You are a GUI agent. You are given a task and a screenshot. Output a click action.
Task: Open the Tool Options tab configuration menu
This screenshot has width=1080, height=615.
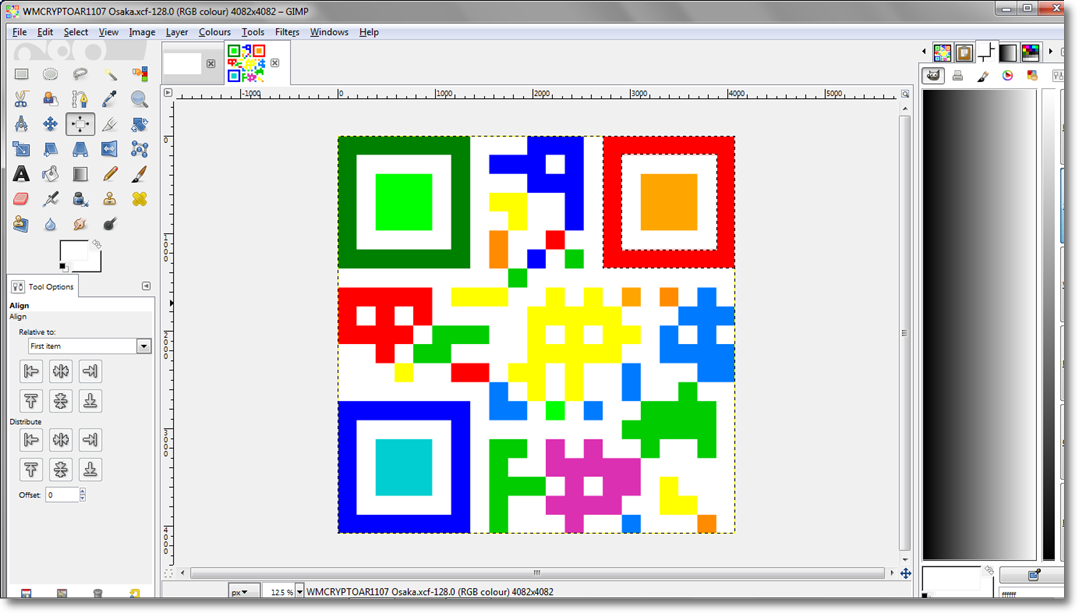coord(146,286)
